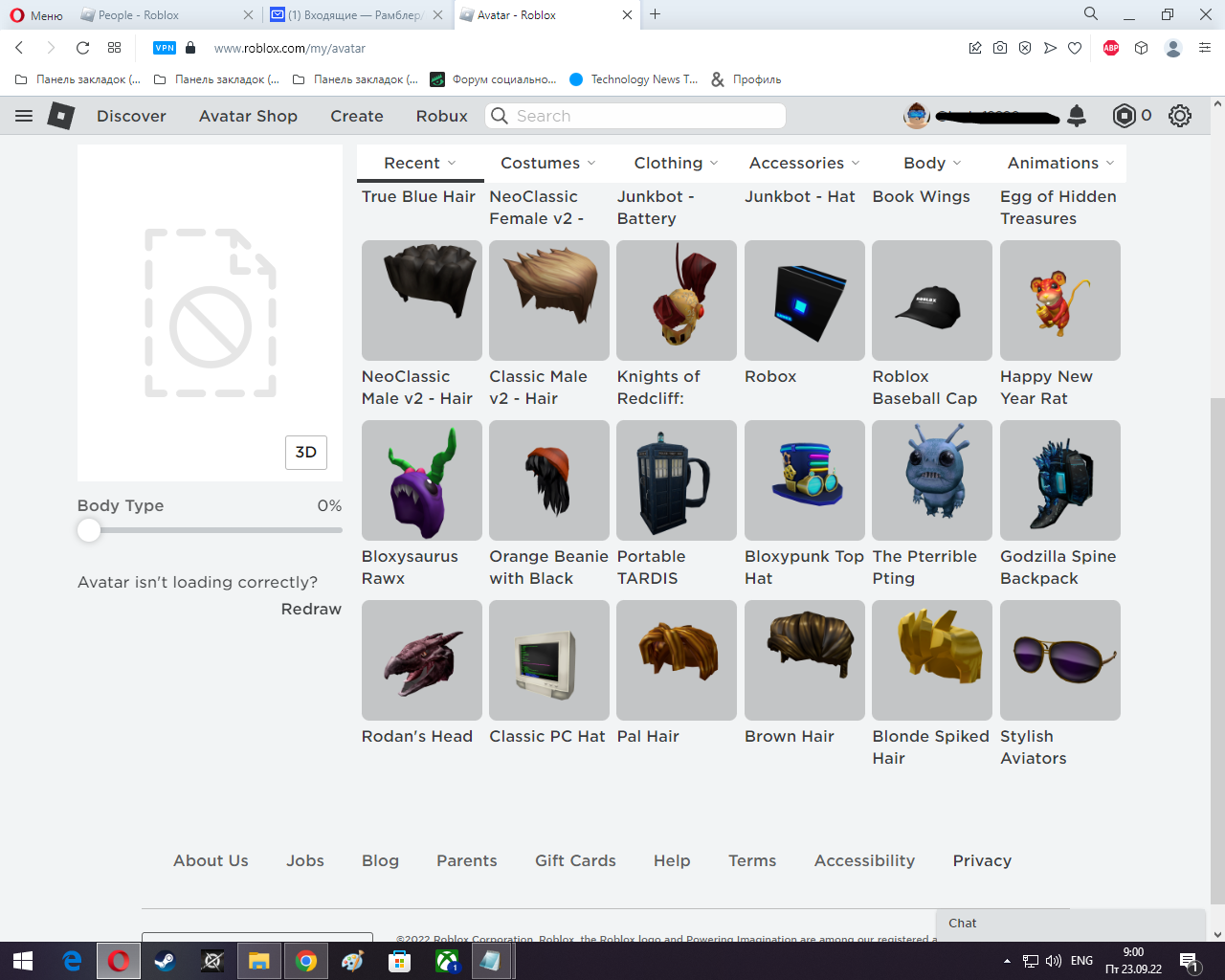Reload the page with browser refresh icon
The width and height of the screenshot is (1225, 980).
pyautogui.click(x=82, y=48)
